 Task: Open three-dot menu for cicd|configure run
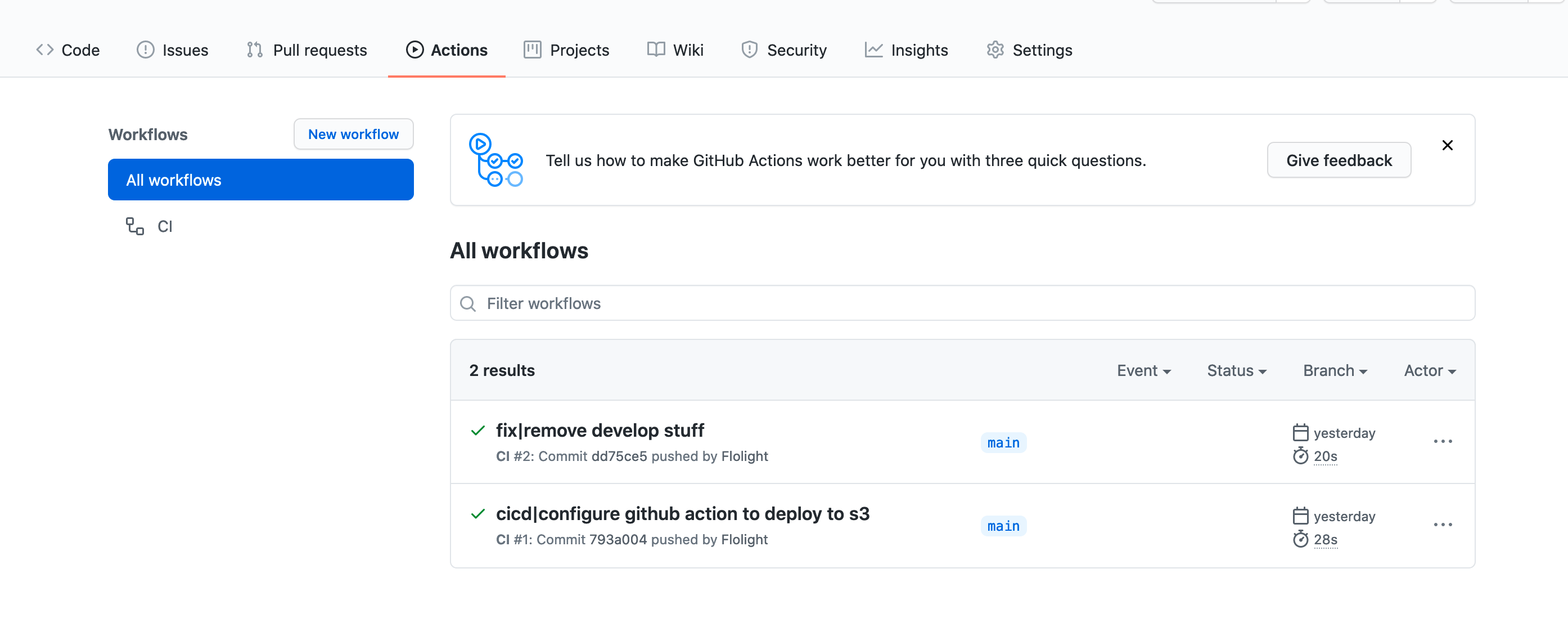(1442, 525)
